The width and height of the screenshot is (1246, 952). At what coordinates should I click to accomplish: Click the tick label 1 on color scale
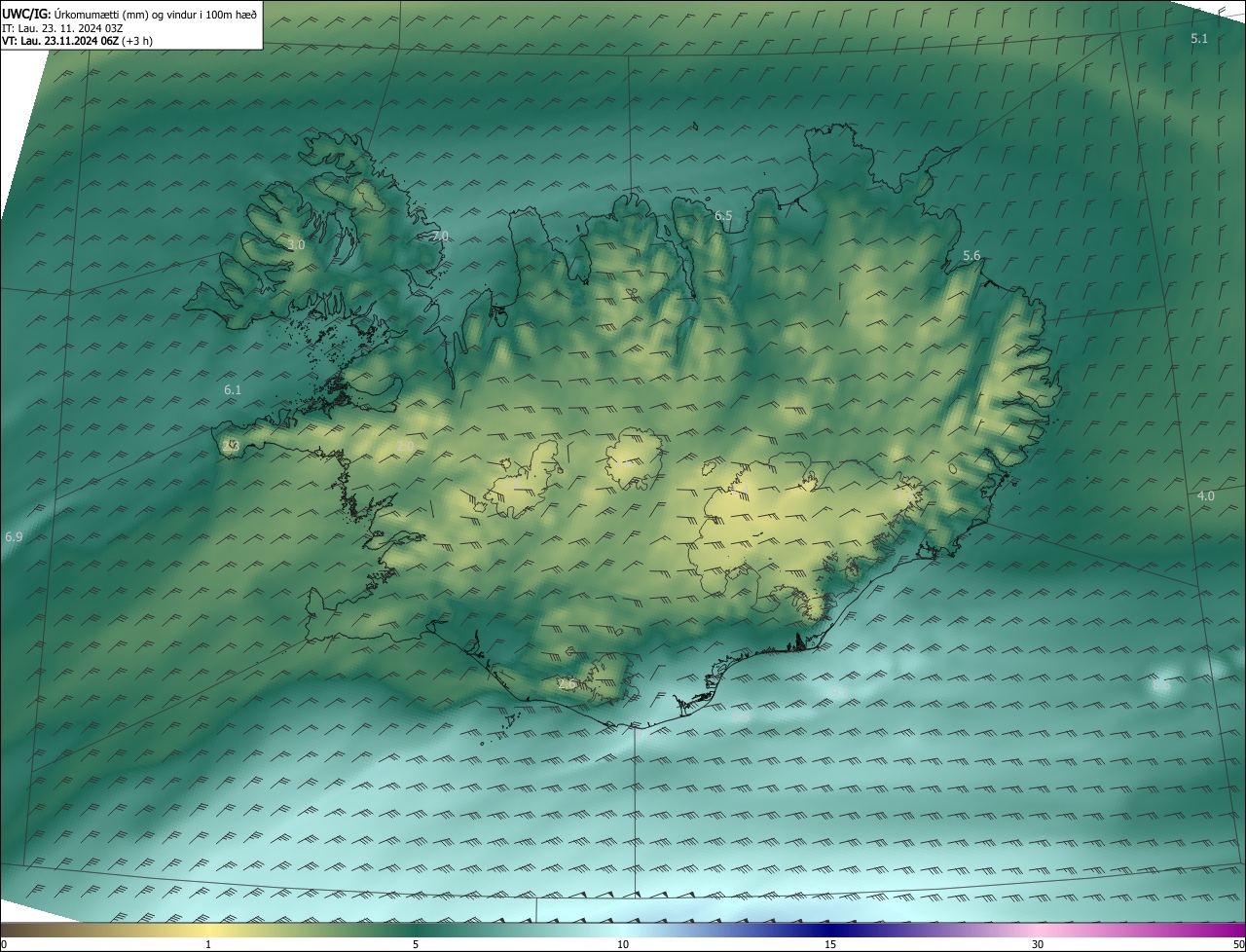[x=208, y=944]
